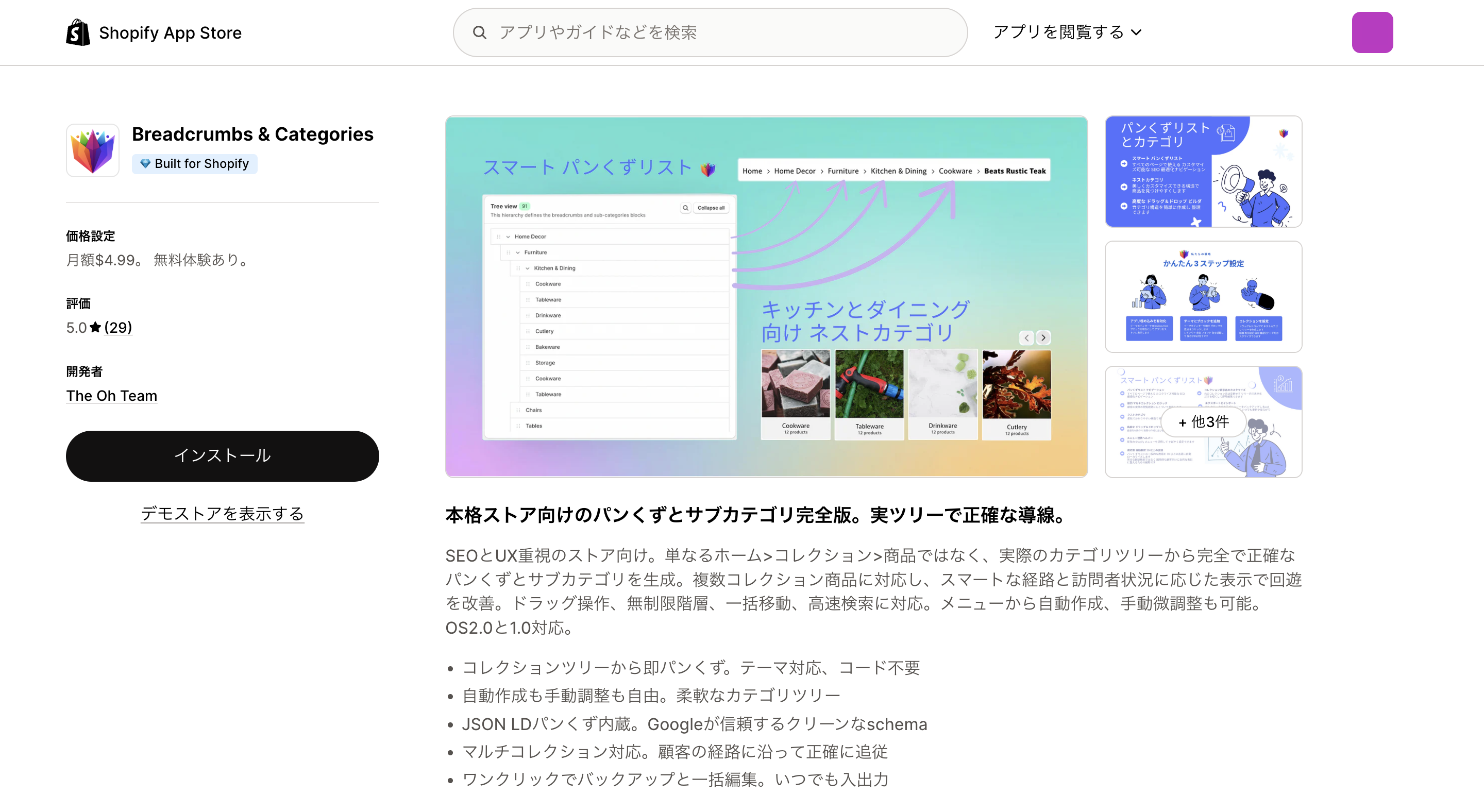
Task: Open the (29) reviews link
Action: pos(118,327)
